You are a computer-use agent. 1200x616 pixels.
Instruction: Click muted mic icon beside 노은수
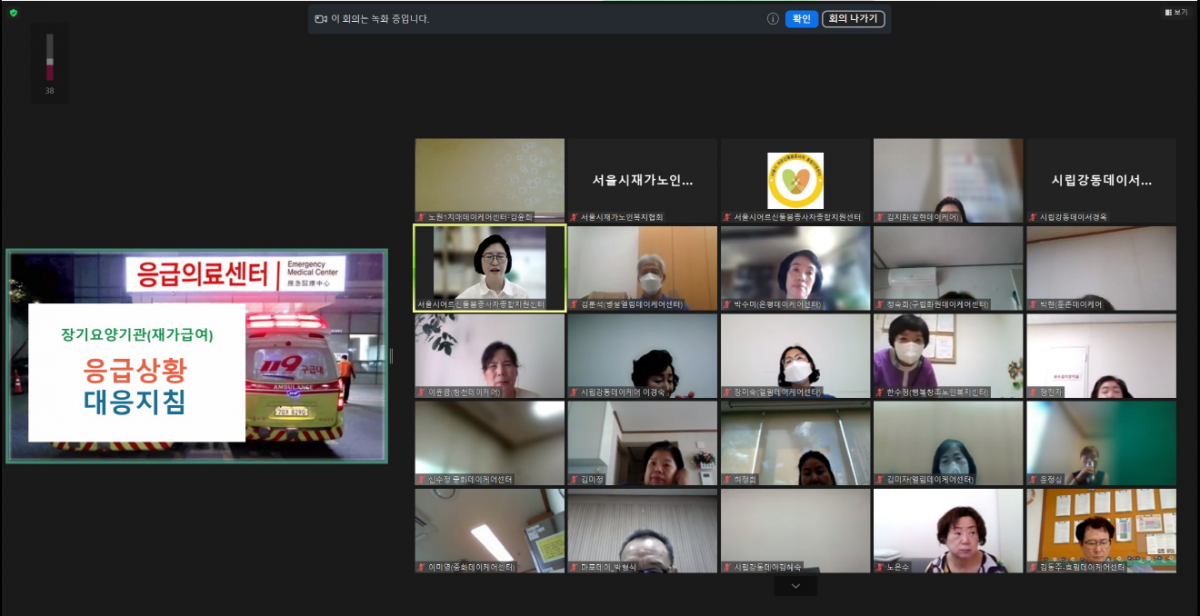880,567
